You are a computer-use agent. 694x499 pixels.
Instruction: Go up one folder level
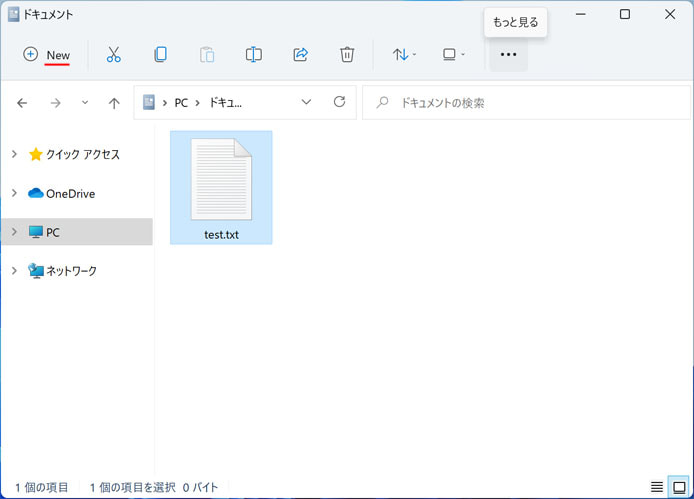114,103
